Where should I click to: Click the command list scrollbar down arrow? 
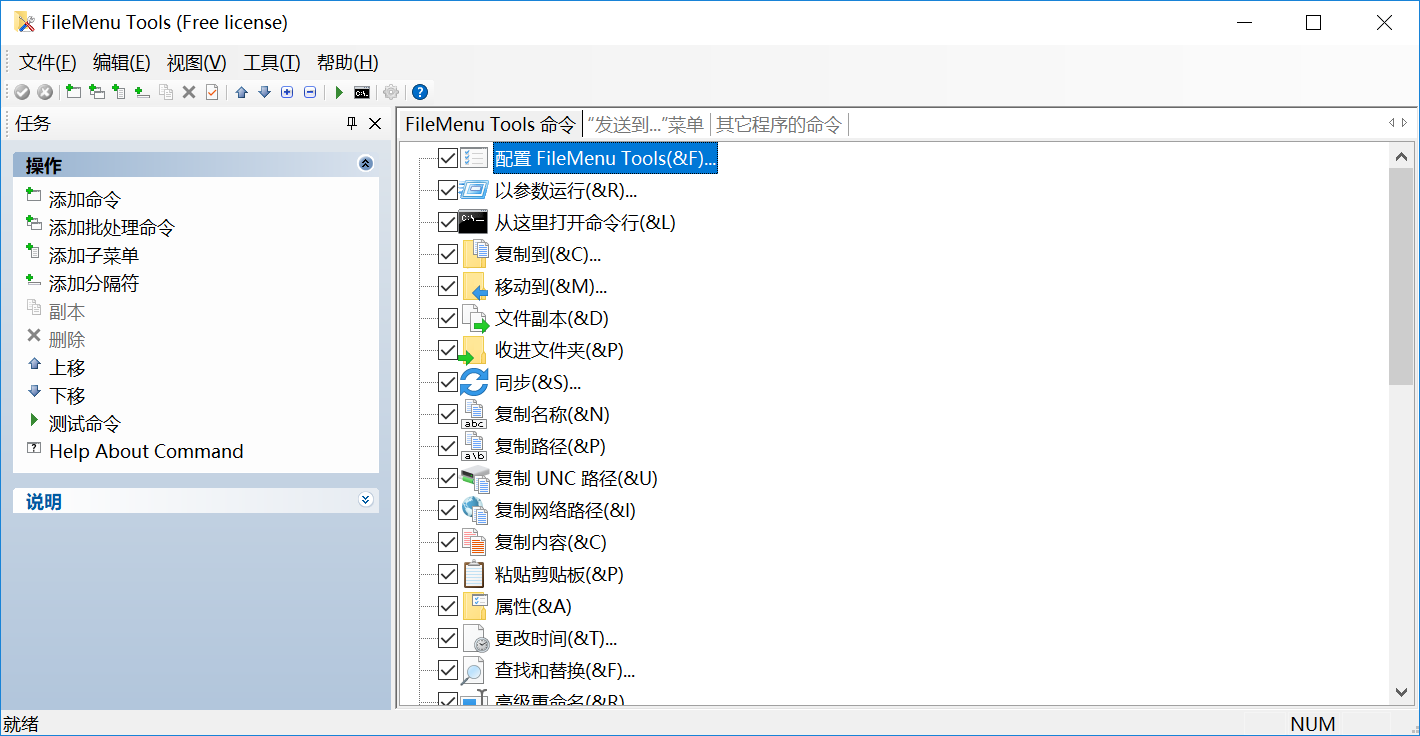point(1401,692)
